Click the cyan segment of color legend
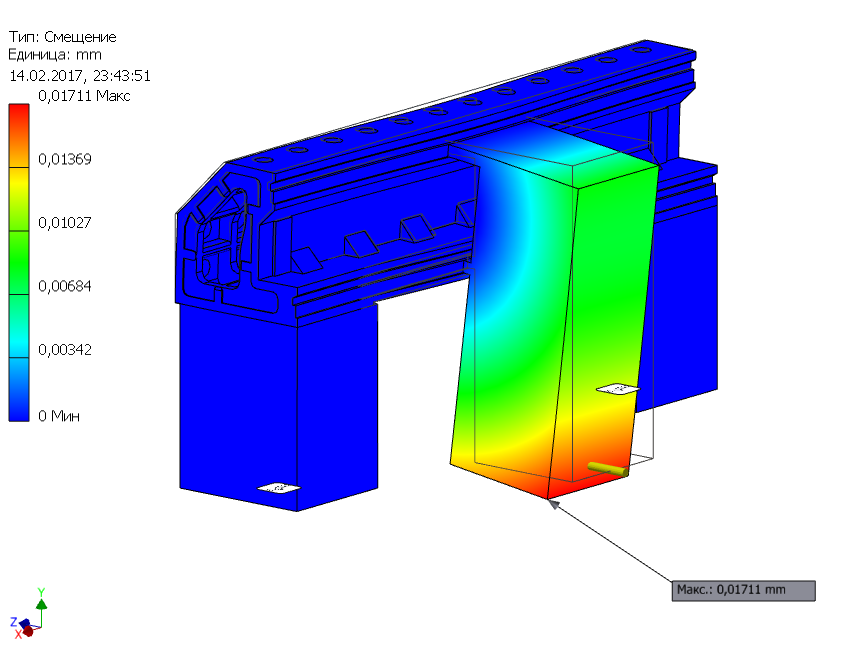The width and height of the screenshot is (857, 650). (x=19, y=326)
